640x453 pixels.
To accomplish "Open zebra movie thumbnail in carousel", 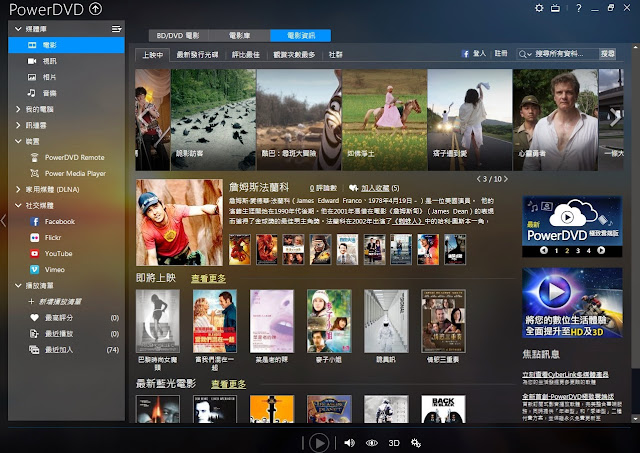I will click(299, 120).
